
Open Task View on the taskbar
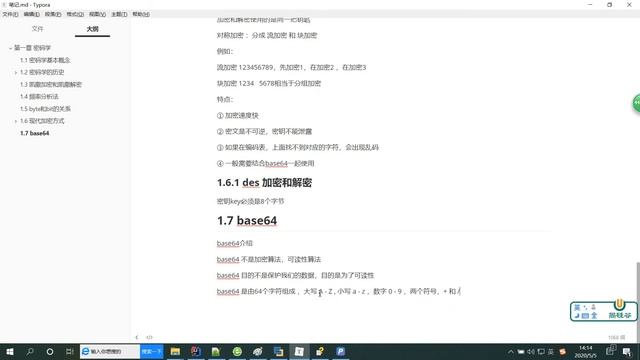pos(69,351)
